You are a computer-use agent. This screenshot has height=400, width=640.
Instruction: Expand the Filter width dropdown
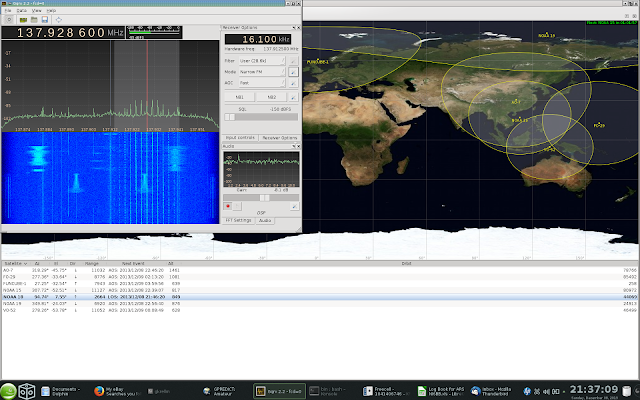tap(260, 60)
